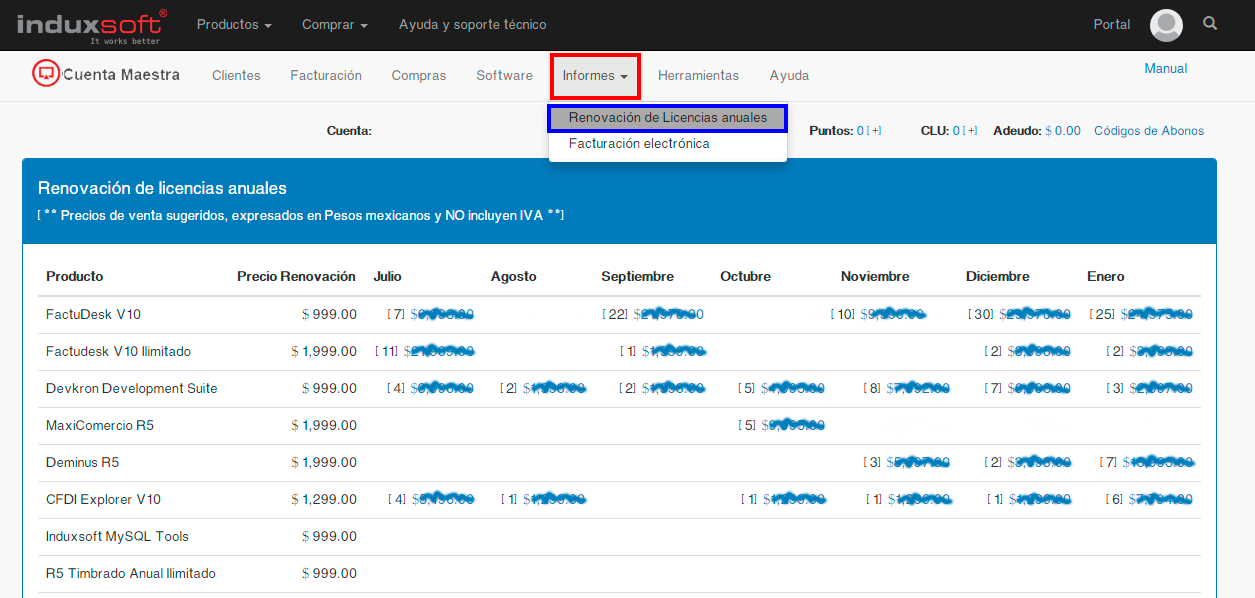Switch to the Software section
Screen dimensions: 1255x598
pos(505,76)
